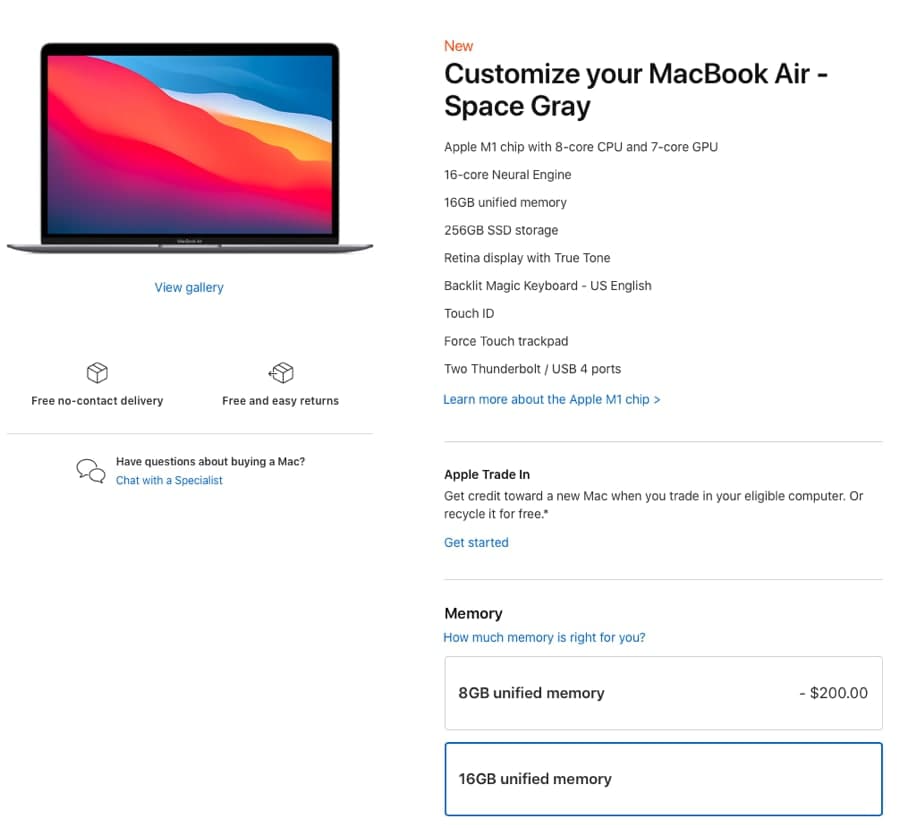Select the 16GB unified memory option
This screenshot has height=828, width=900.
[x=663, y=778]
